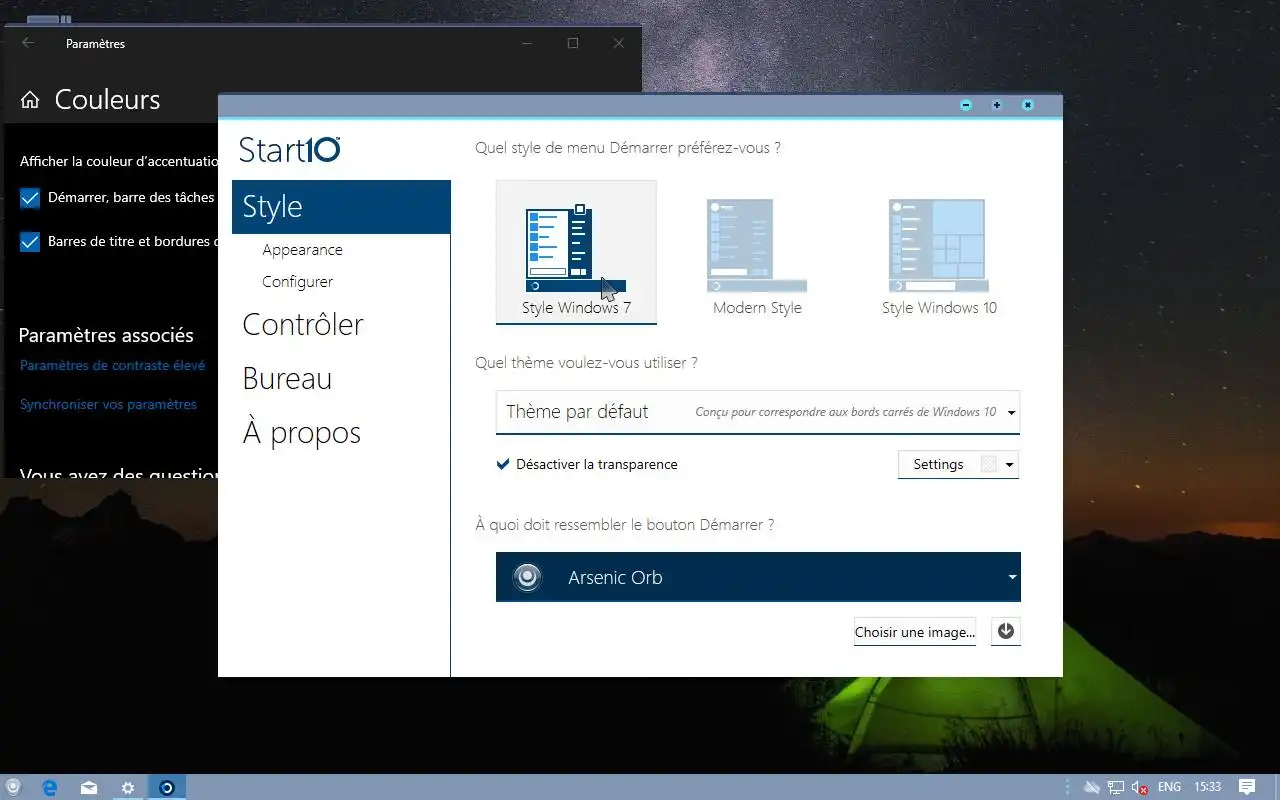Click the muted volume tray icon
The image size is (1280, 800).
point(1138,788)
